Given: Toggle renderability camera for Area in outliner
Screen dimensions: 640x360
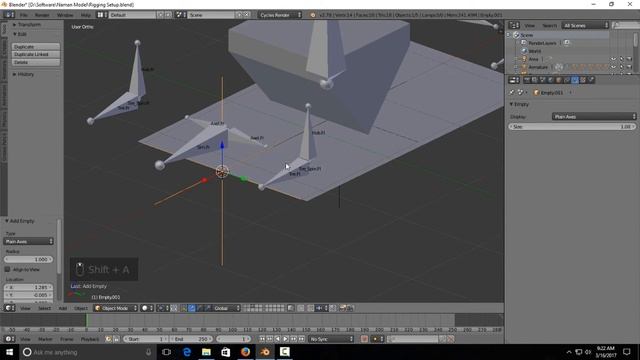Looking at the screenshot, I should (629, 59).
